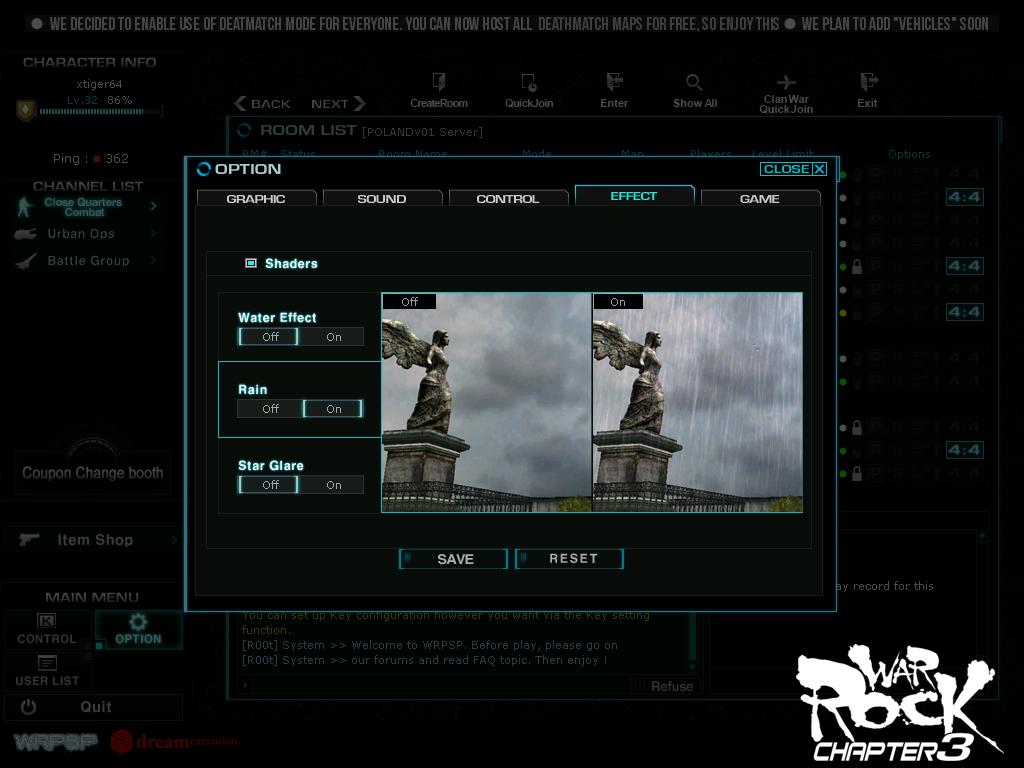Select the EFFECT tab
The image size is (1024, 768).
coord(634,196)
